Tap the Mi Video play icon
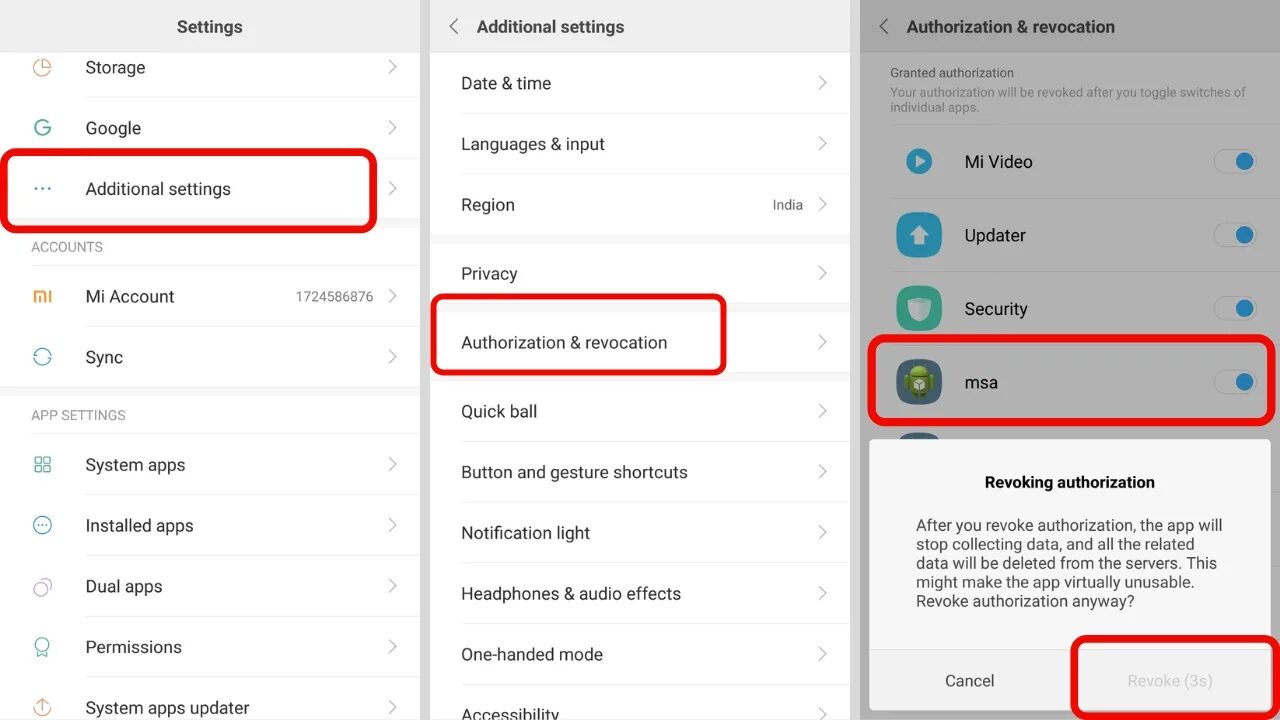 click(x=919, y=161)
